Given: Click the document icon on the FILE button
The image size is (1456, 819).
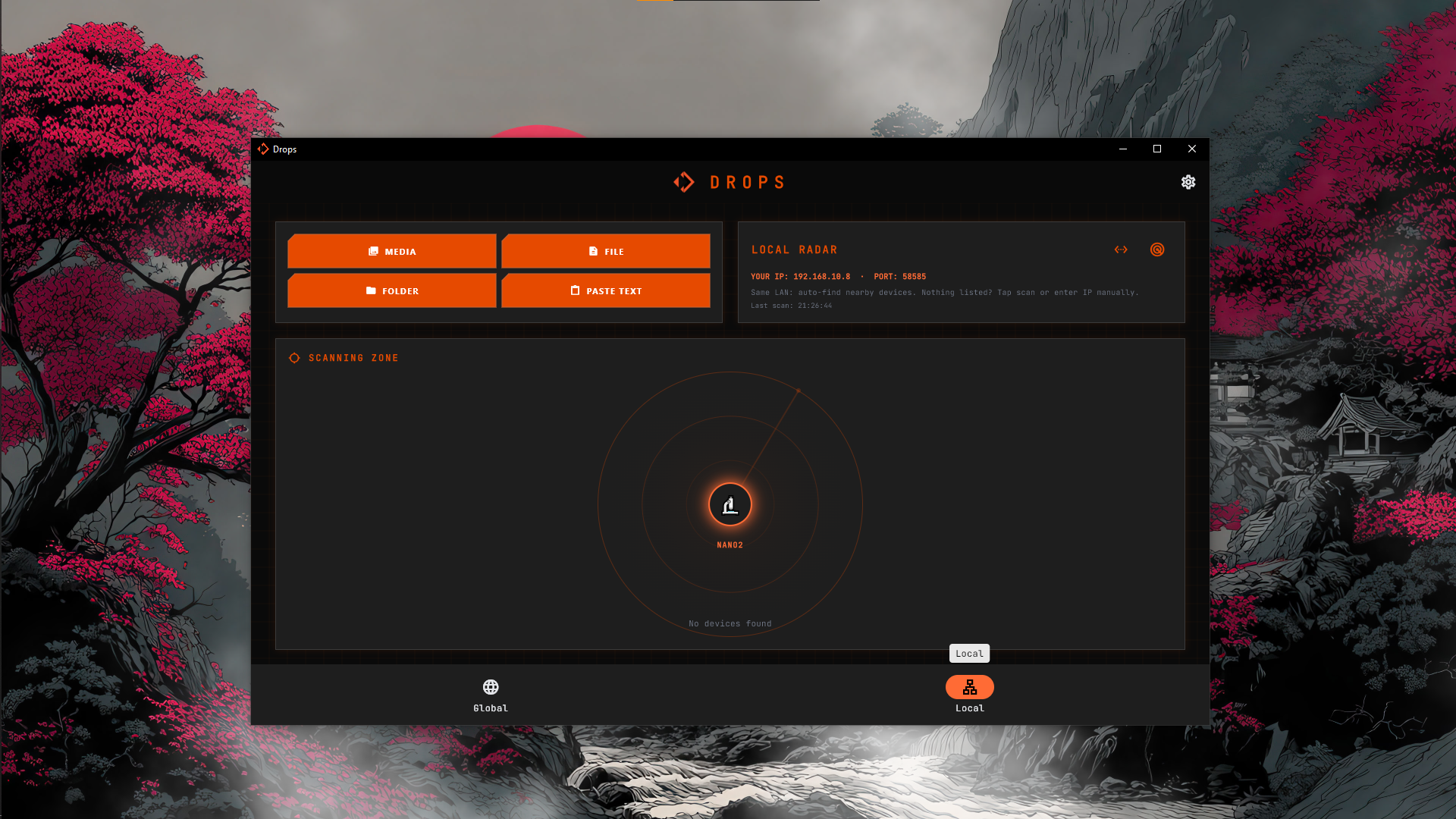Looking at the screenshot, I should 591,251.
